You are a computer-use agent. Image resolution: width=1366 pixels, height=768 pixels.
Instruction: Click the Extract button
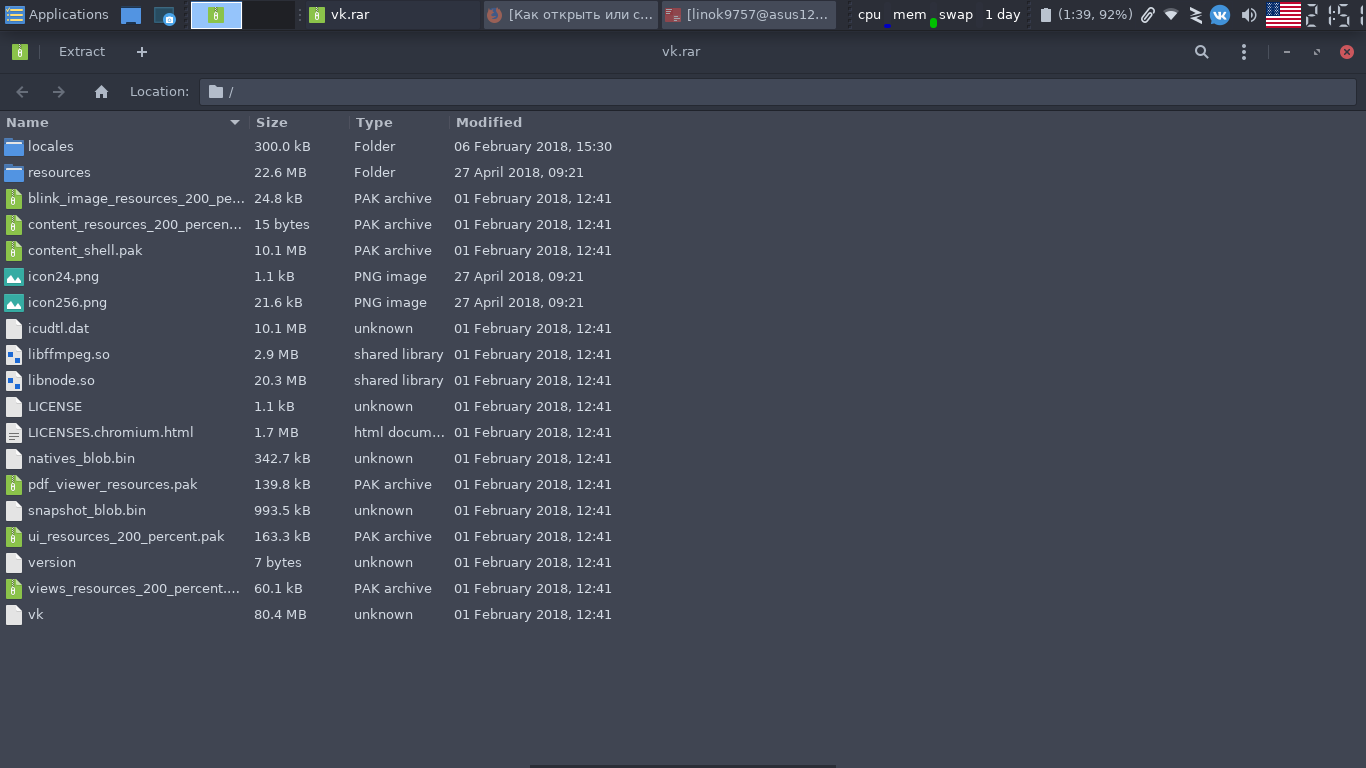click(81, 52)
